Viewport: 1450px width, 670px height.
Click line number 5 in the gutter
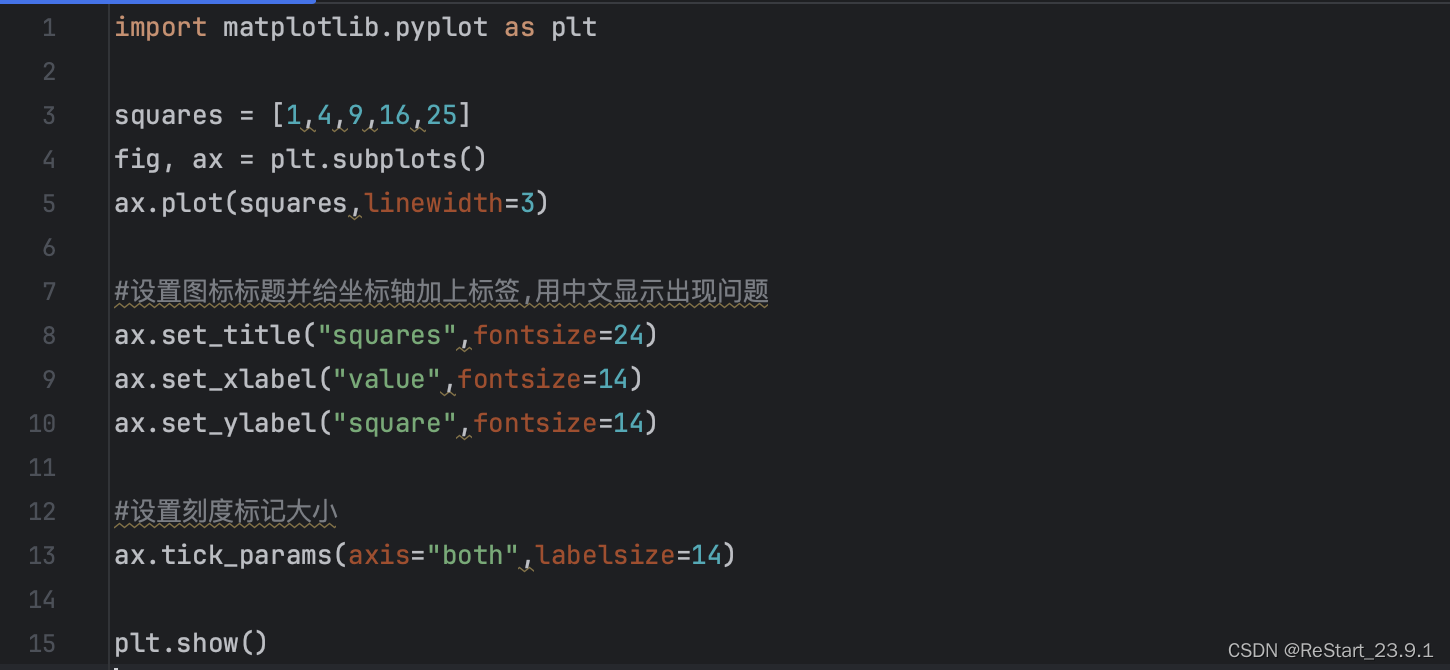pyautogui.click(x=49, y=204)
